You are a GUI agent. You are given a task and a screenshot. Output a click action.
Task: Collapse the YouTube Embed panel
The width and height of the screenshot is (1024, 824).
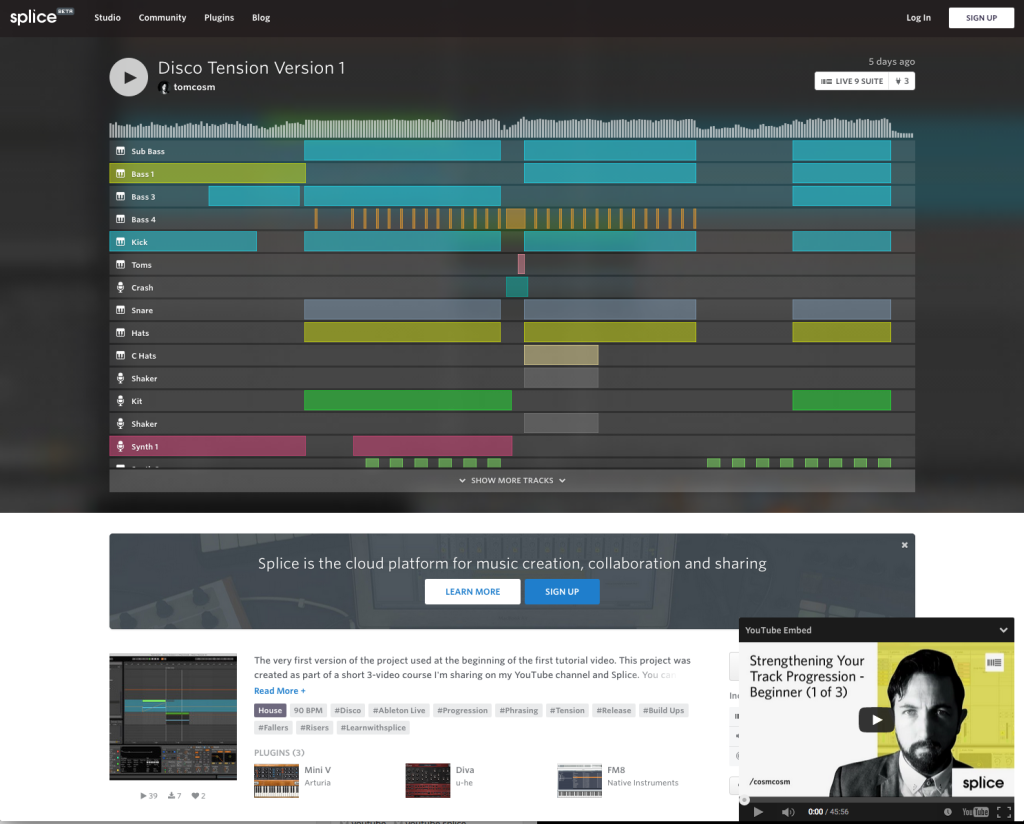[1003, 630]
